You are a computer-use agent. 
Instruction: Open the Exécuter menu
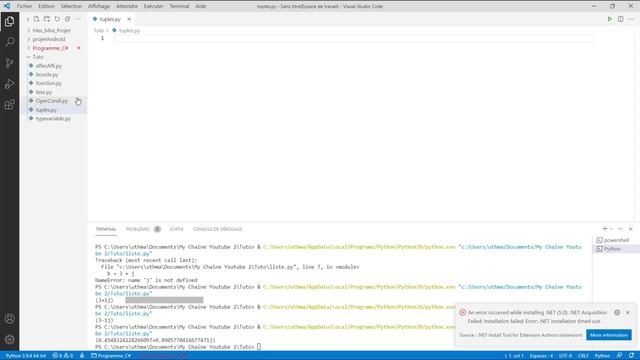153,6
